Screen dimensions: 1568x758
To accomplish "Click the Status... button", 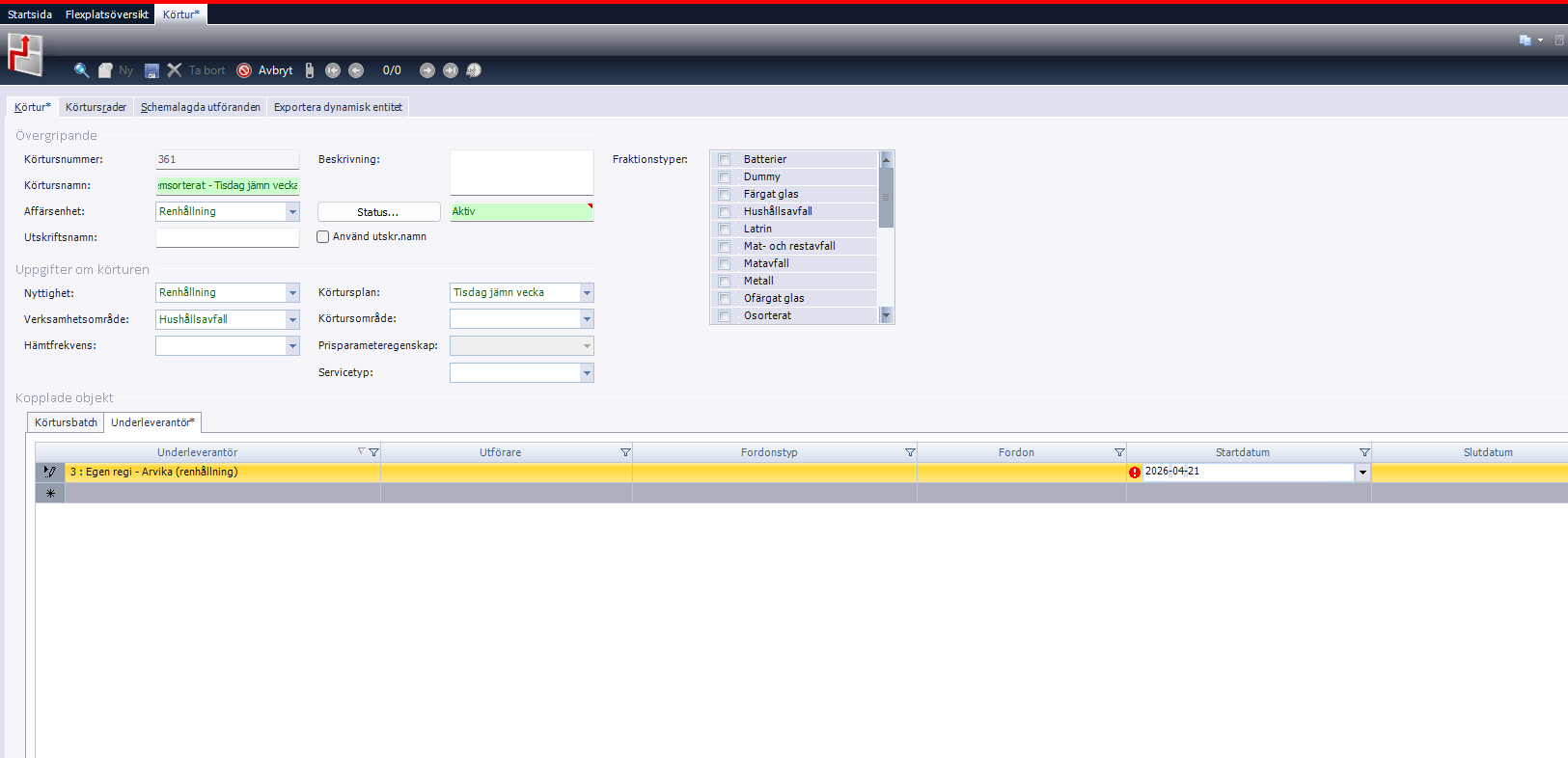I will [x=378, y=212].
